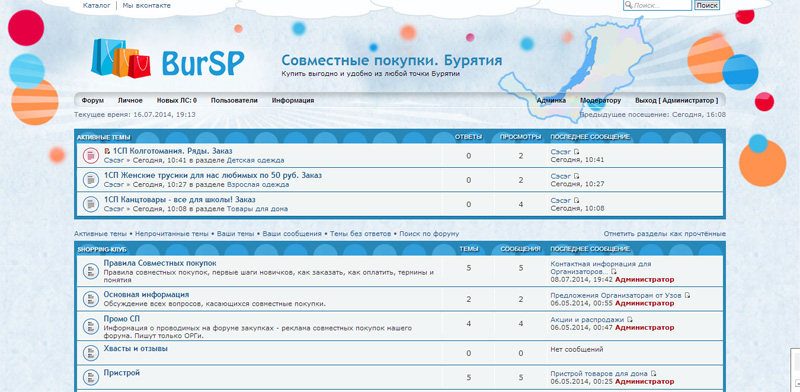Click the Активные темы link
Screen dimensions: 800x392
click(101, 234)
